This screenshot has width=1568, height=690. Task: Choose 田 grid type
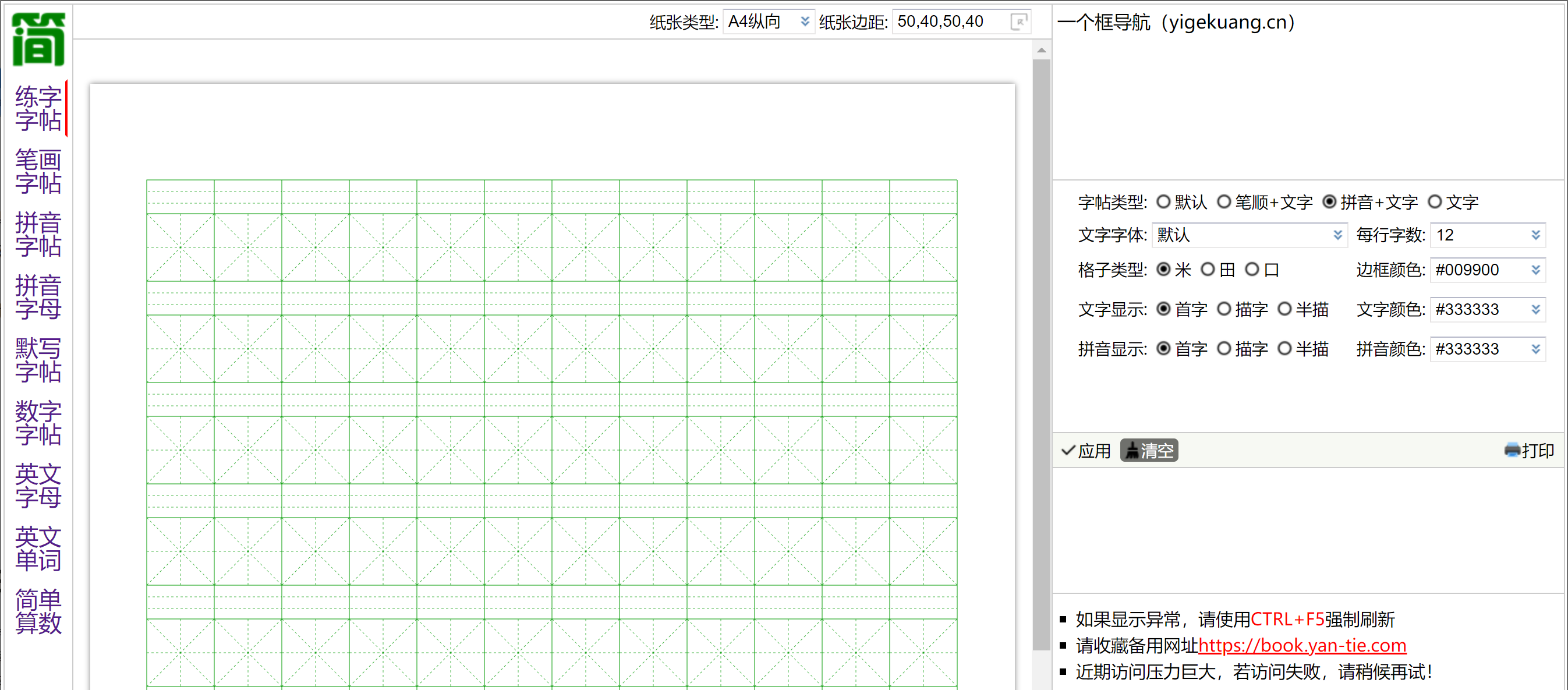[x=1208, y=270]
